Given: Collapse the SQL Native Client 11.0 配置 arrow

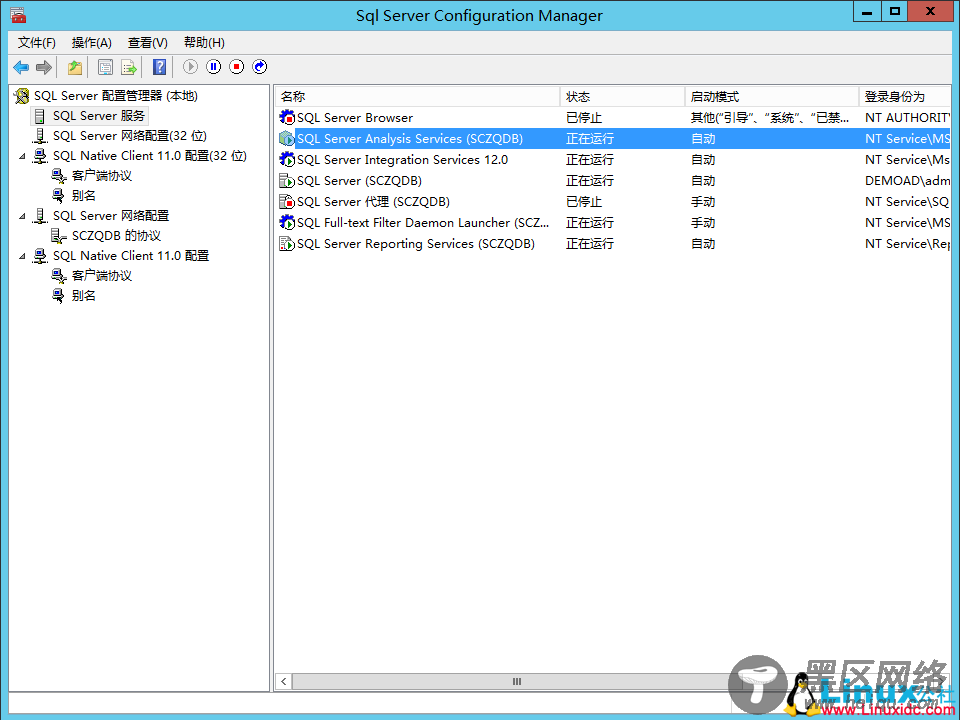Looking at the screenshot, I should click(23, 256).
